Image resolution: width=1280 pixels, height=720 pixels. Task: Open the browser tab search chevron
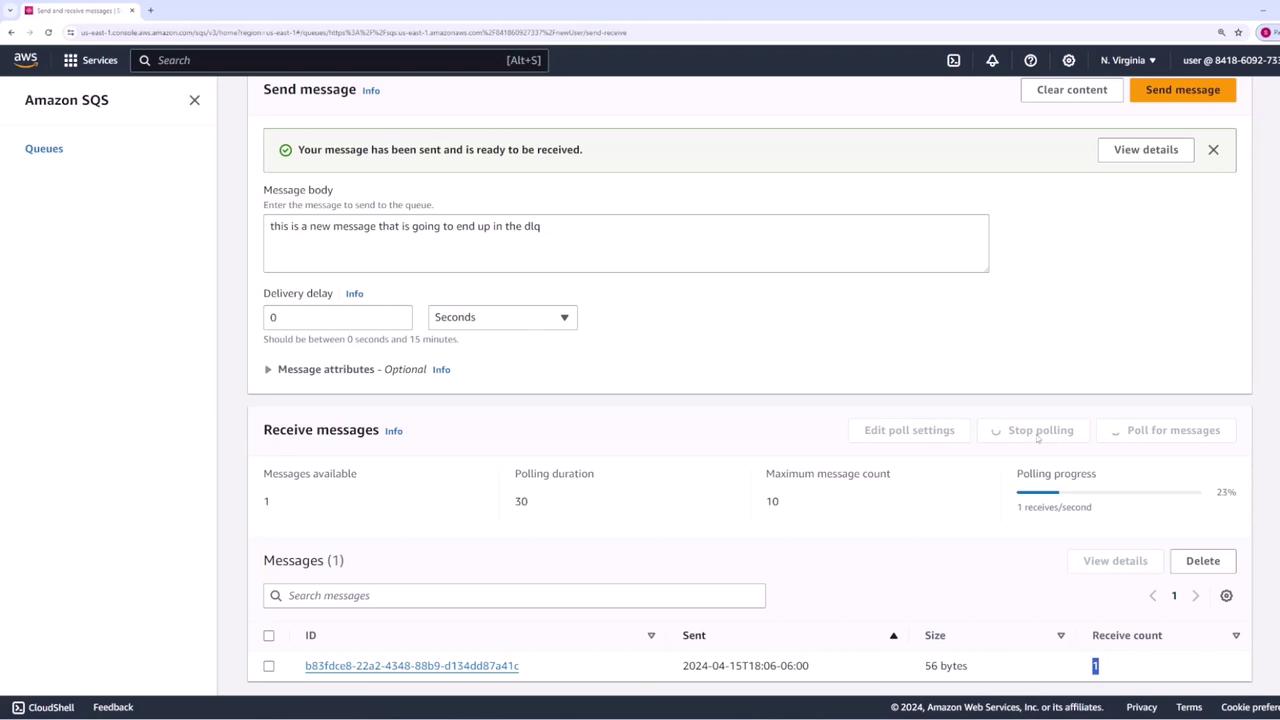tap(9, 10)
